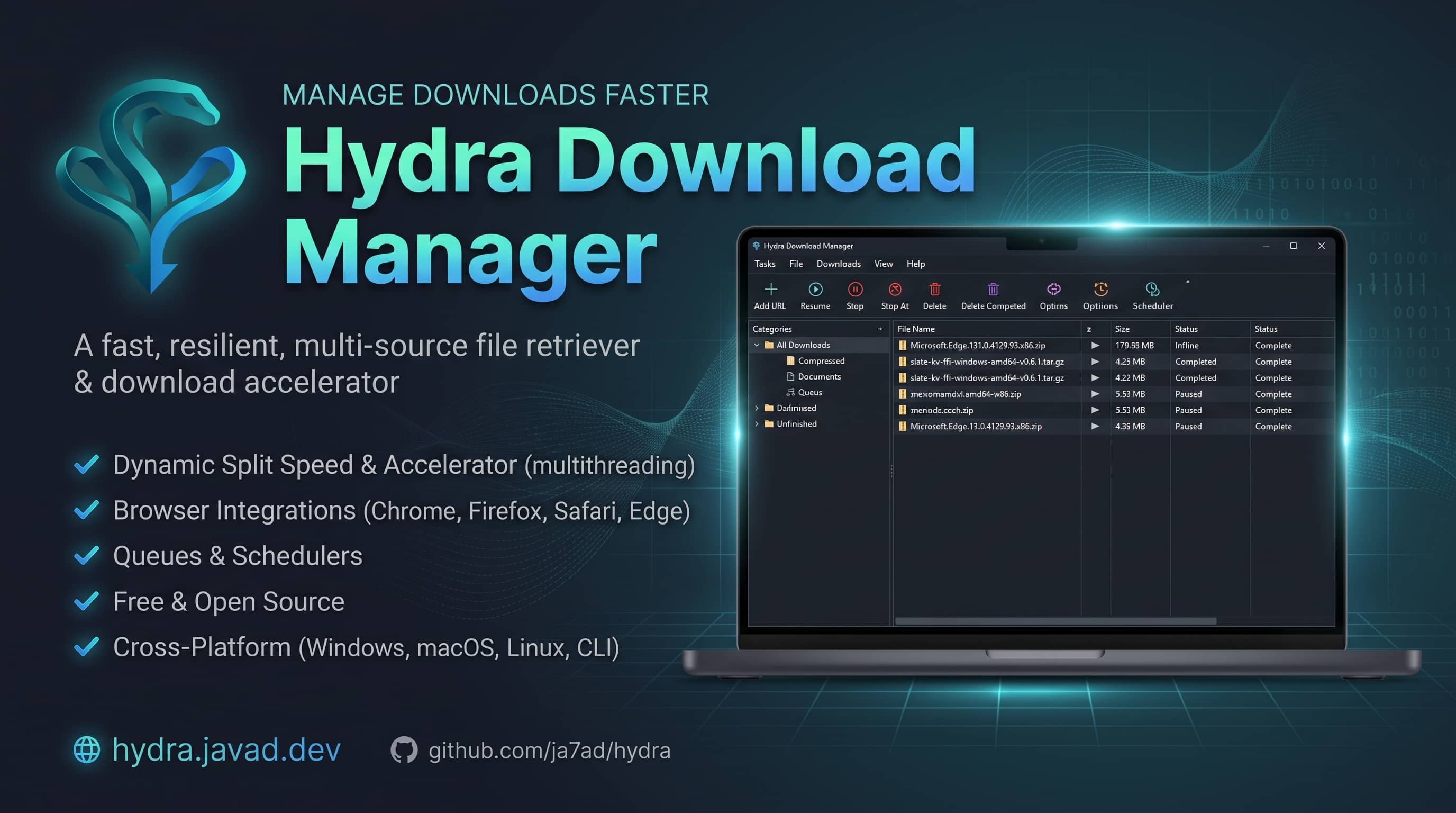Click the Queus icon in categories tree
Viewport: 1456px width, 813px height.
[791, 392]
